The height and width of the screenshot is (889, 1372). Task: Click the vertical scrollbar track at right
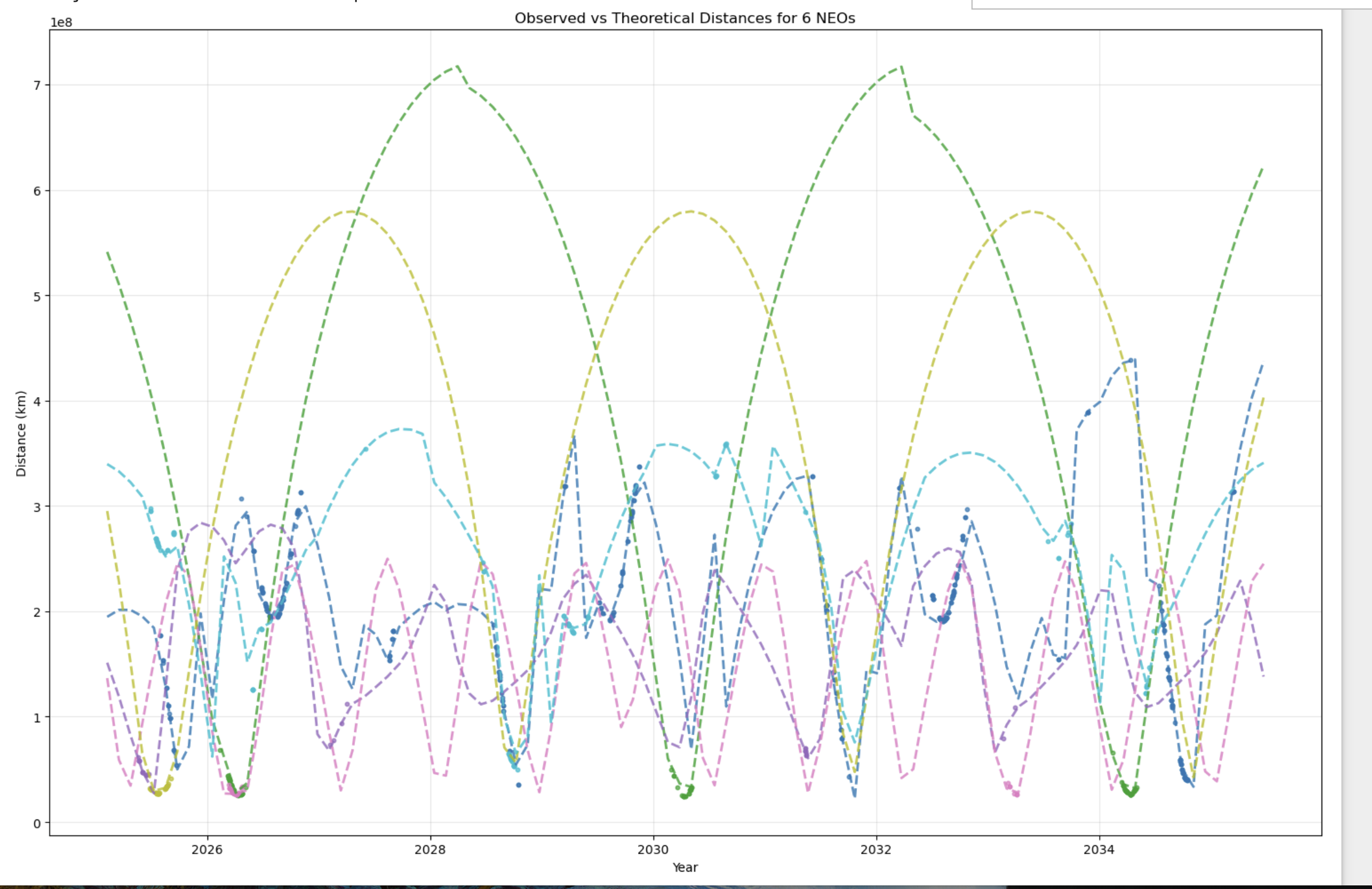coord(1356,444)
